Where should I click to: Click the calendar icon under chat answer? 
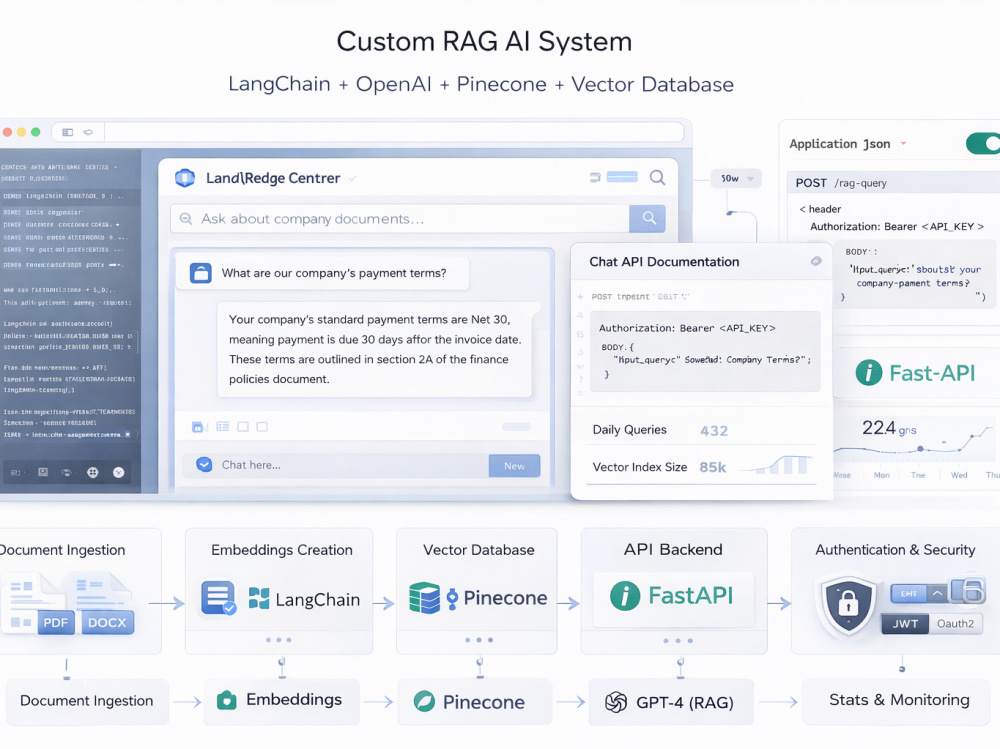click(x=198, y=427)
